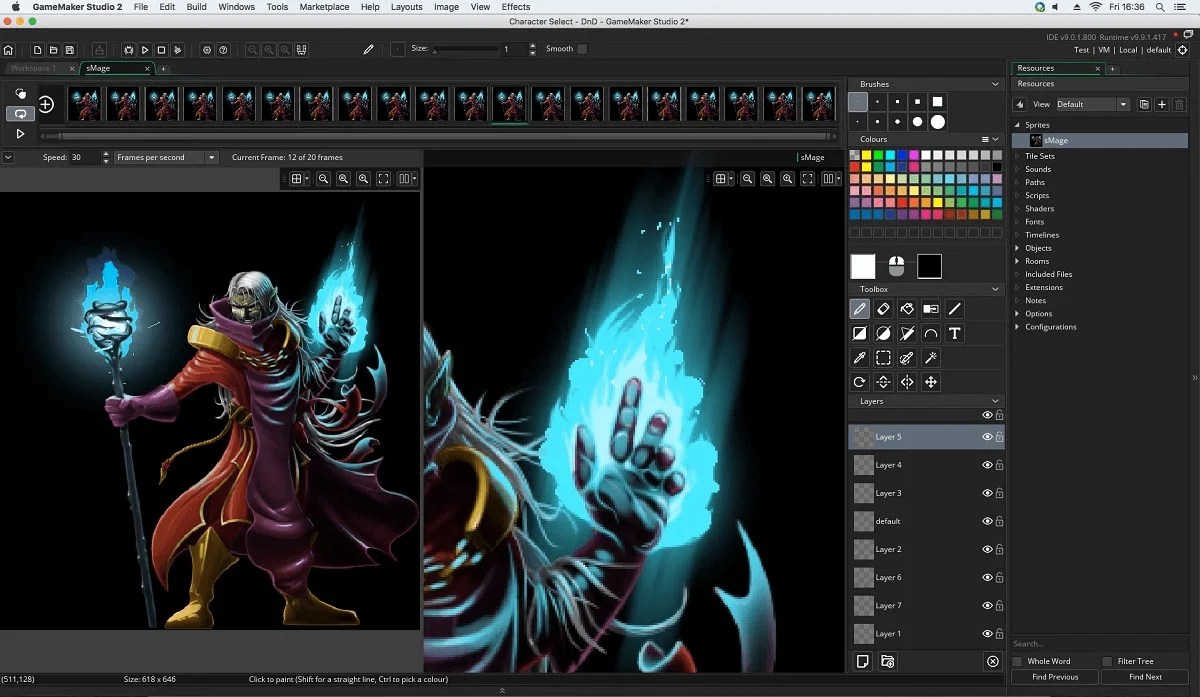The height and width of the screenshot is (697, 1200).
Task: Pick the Colour Picker eyedropper tool
Action: point(859,358)
